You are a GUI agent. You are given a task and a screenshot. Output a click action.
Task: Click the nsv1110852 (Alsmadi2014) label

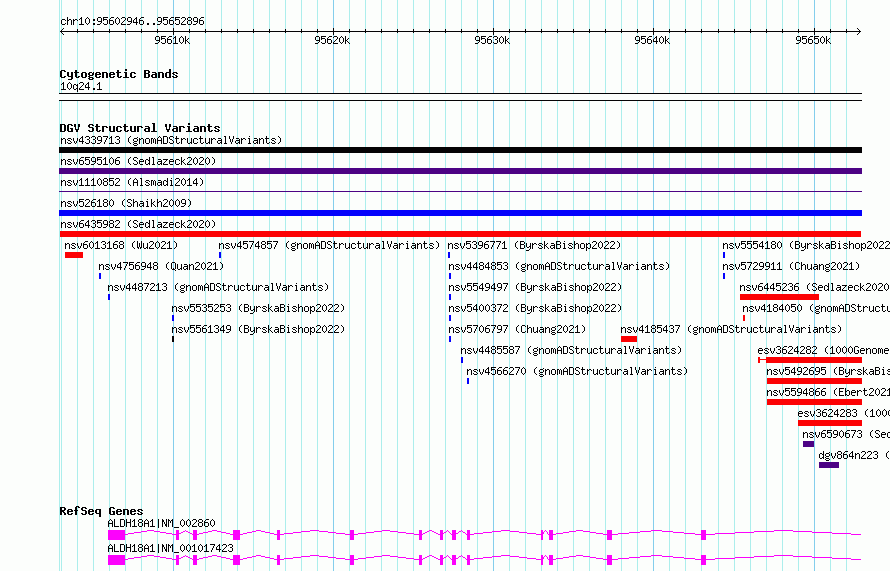(132, 182)
